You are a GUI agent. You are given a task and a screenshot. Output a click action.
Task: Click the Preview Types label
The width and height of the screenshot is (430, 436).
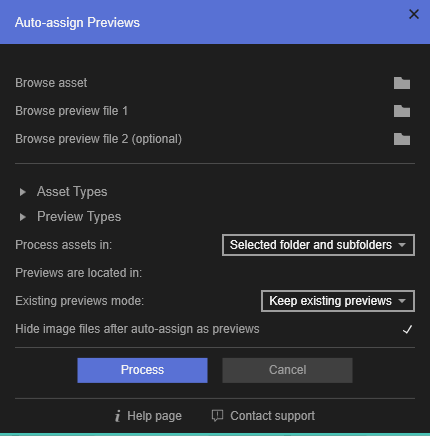79,217
